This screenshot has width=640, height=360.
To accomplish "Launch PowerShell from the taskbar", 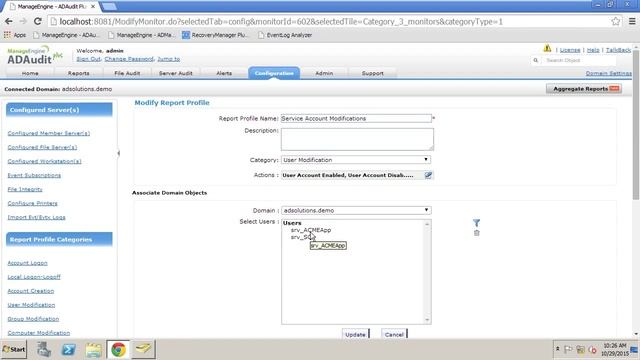I will pos(68,350).
